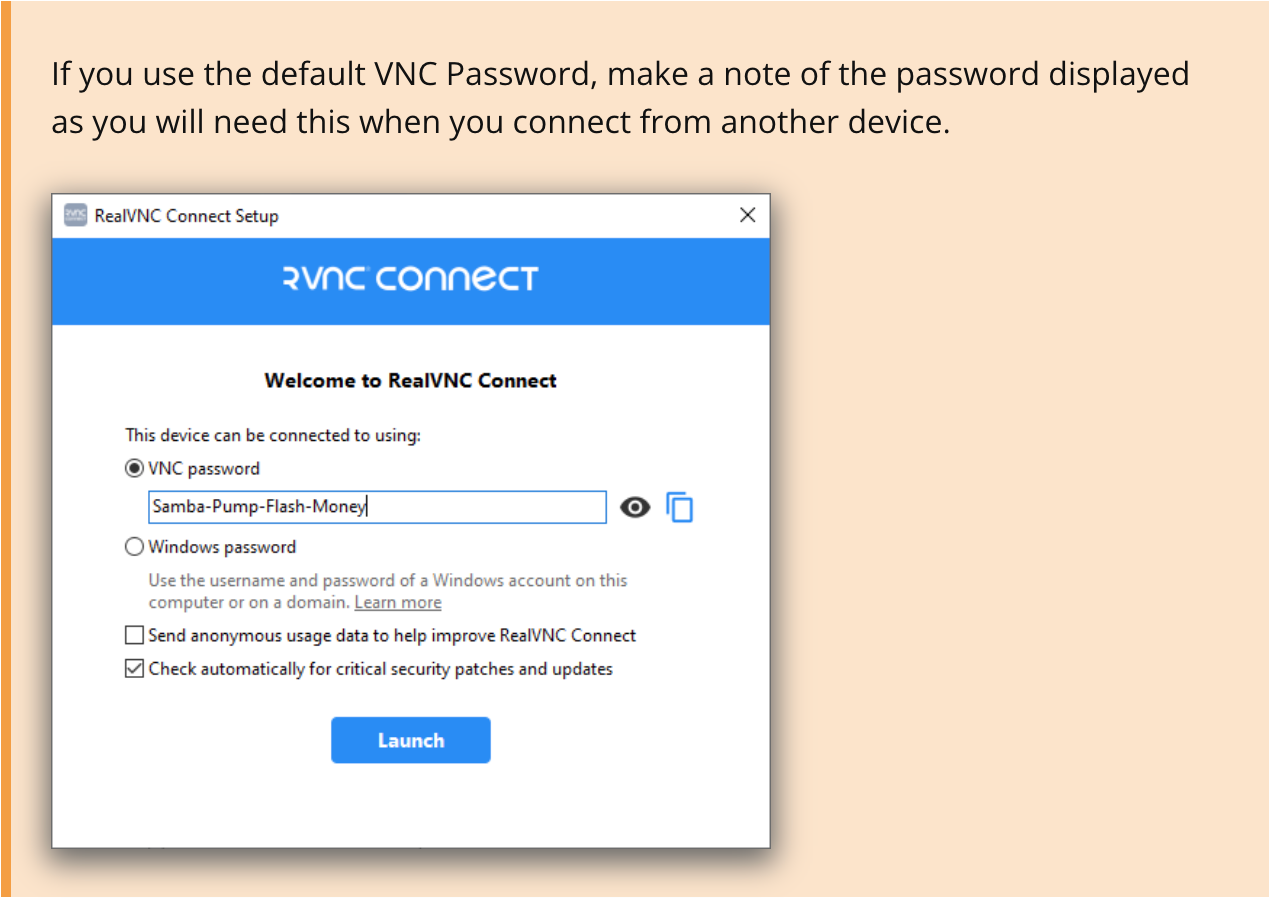Click the Welcome to RealVNC Connect heading
The height and width of the screenshot is (898, 1274).
(411, 380)
